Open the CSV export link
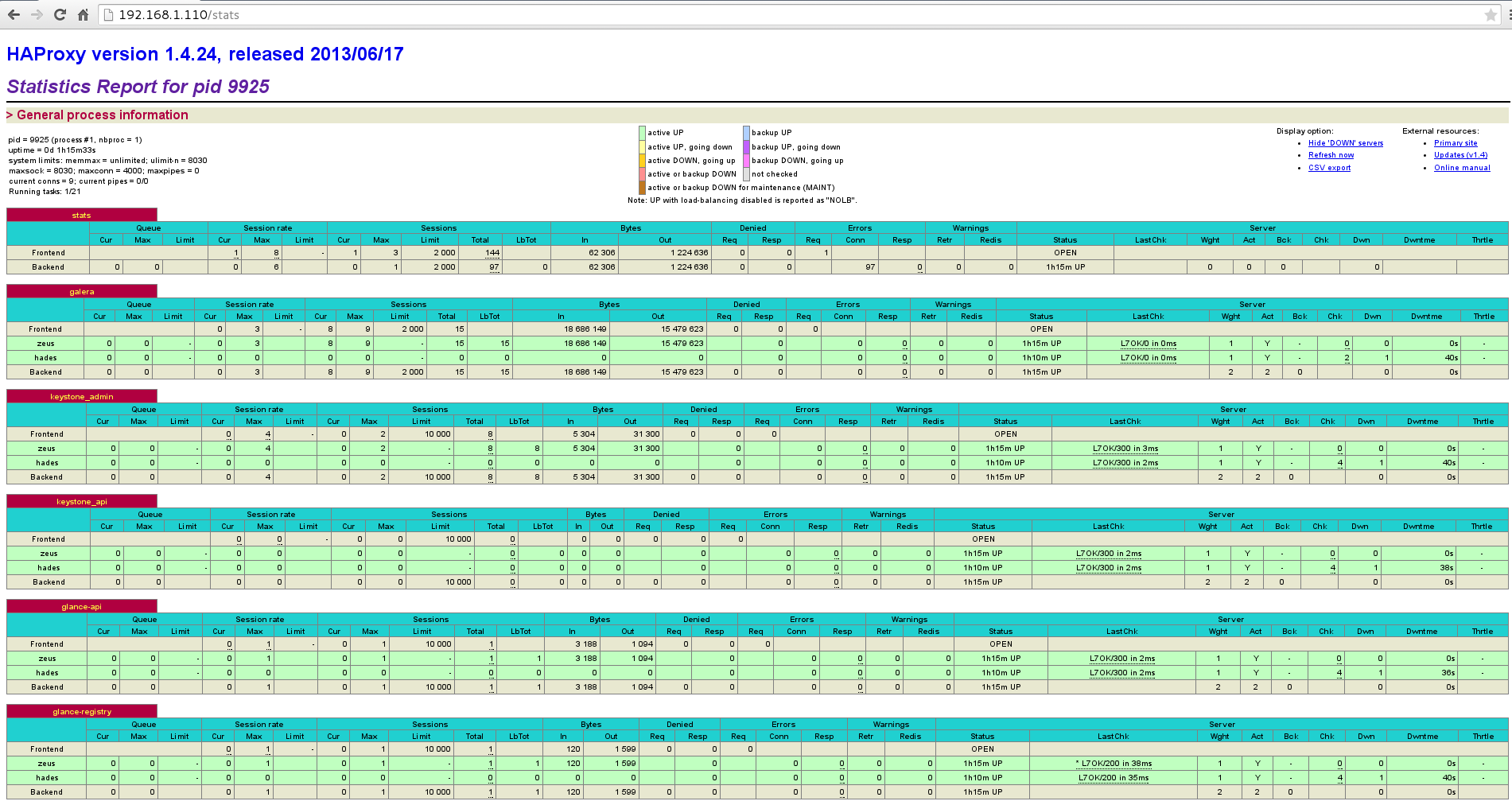 tap(1329, 168)
